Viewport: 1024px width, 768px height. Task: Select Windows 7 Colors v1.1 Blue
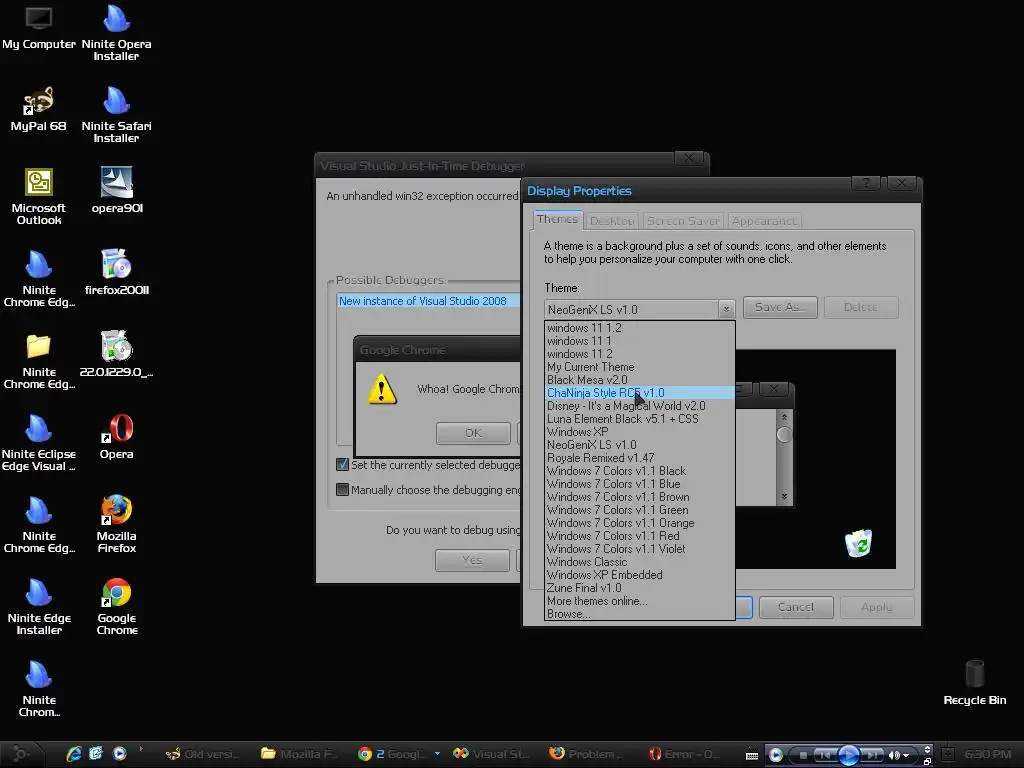[x=640, y=484]
